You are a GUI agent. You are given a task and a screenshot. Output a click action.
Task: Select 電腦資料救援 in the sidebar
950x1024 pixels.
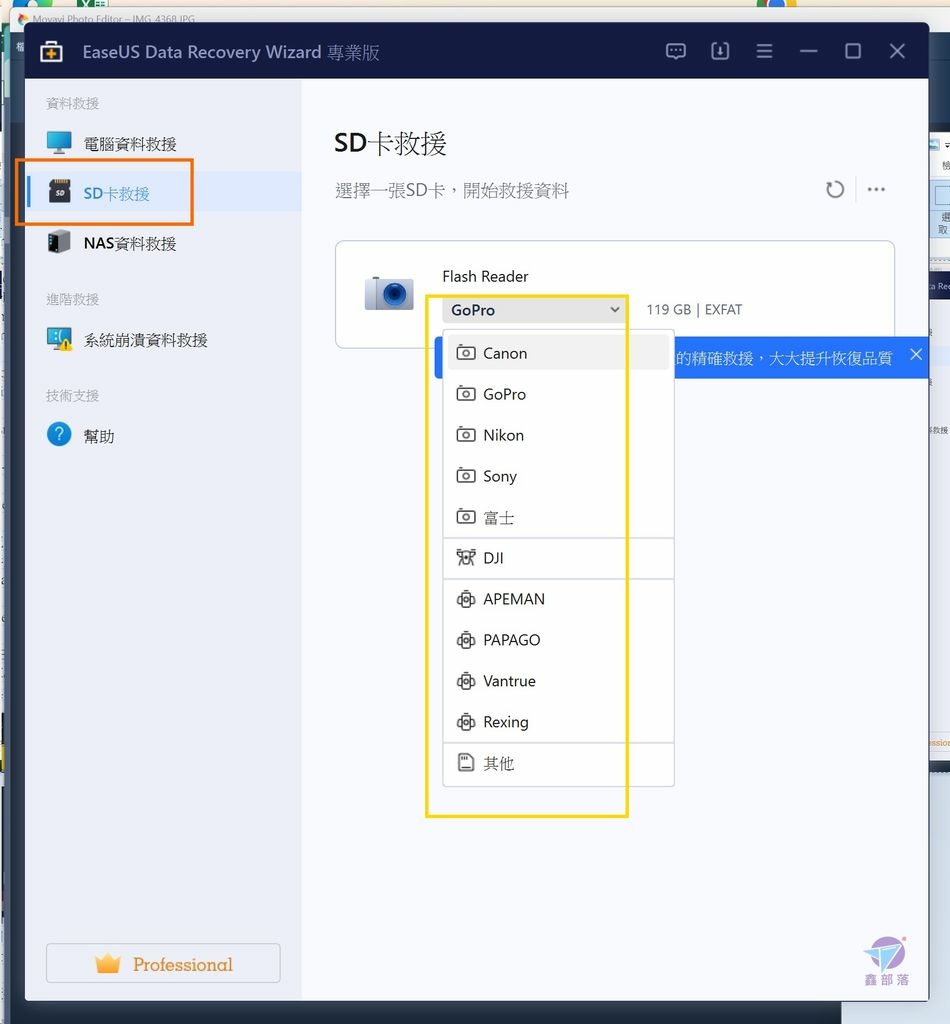163,144
